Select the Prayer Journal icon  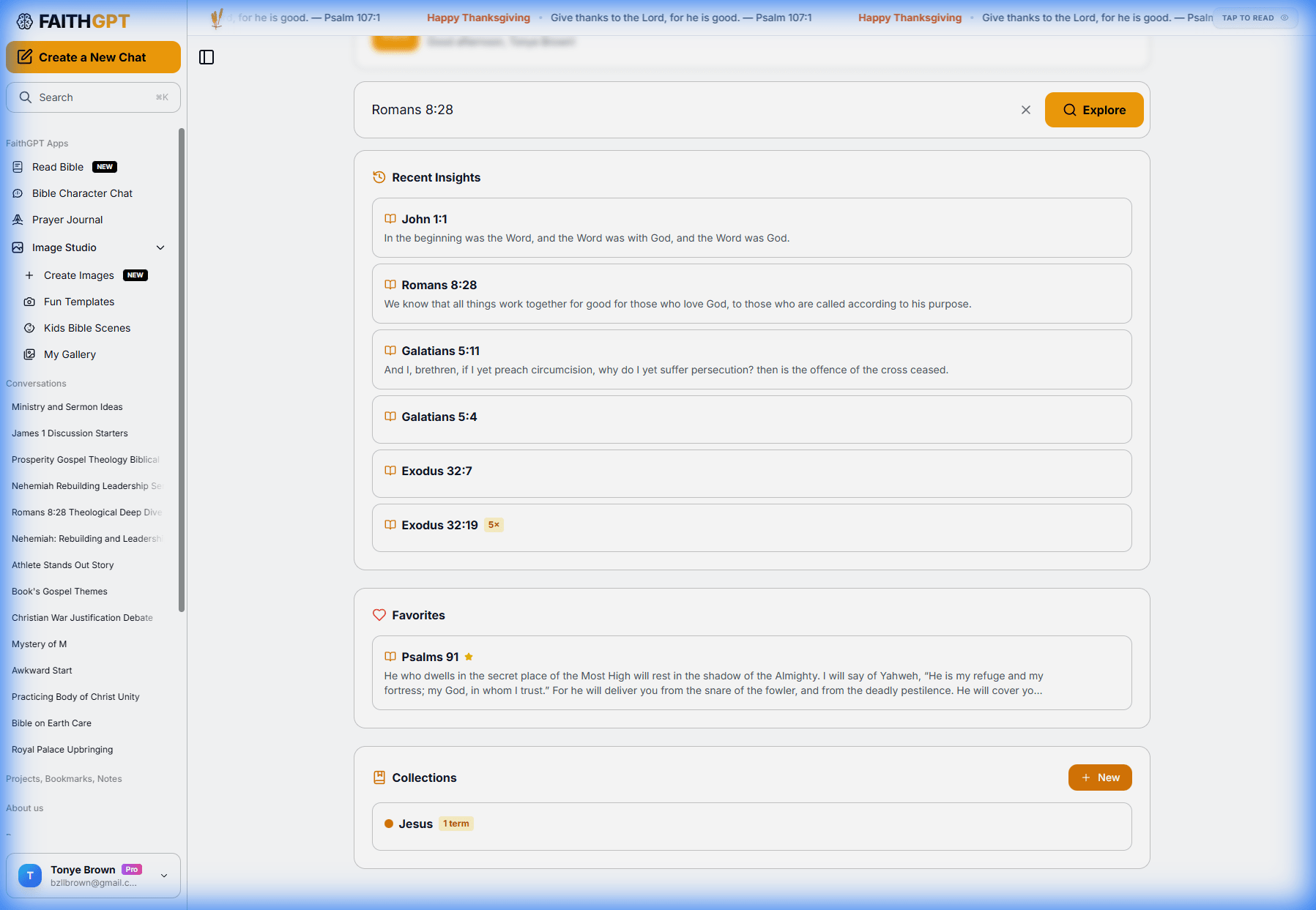point(17,220)
